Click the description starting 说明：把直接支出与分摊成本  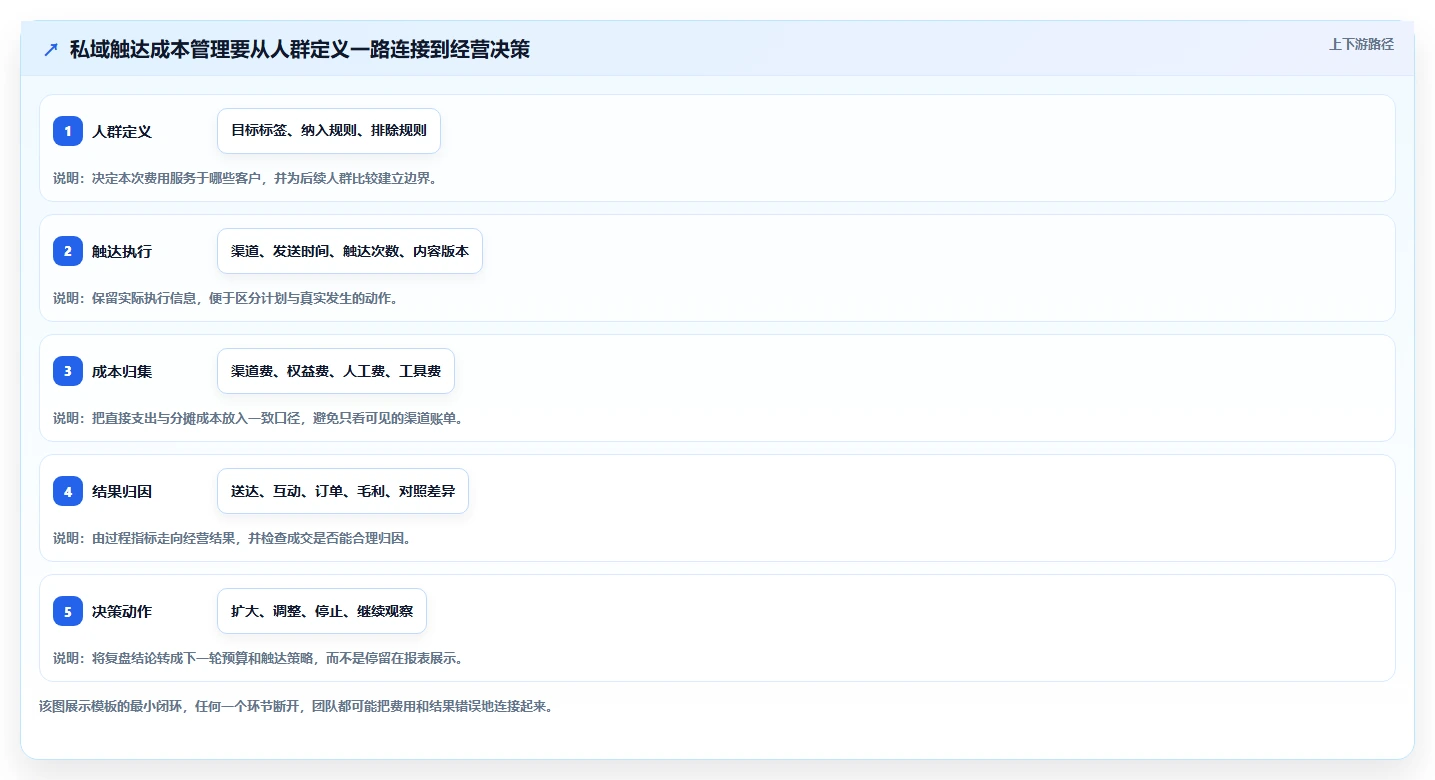click(258, 418)
